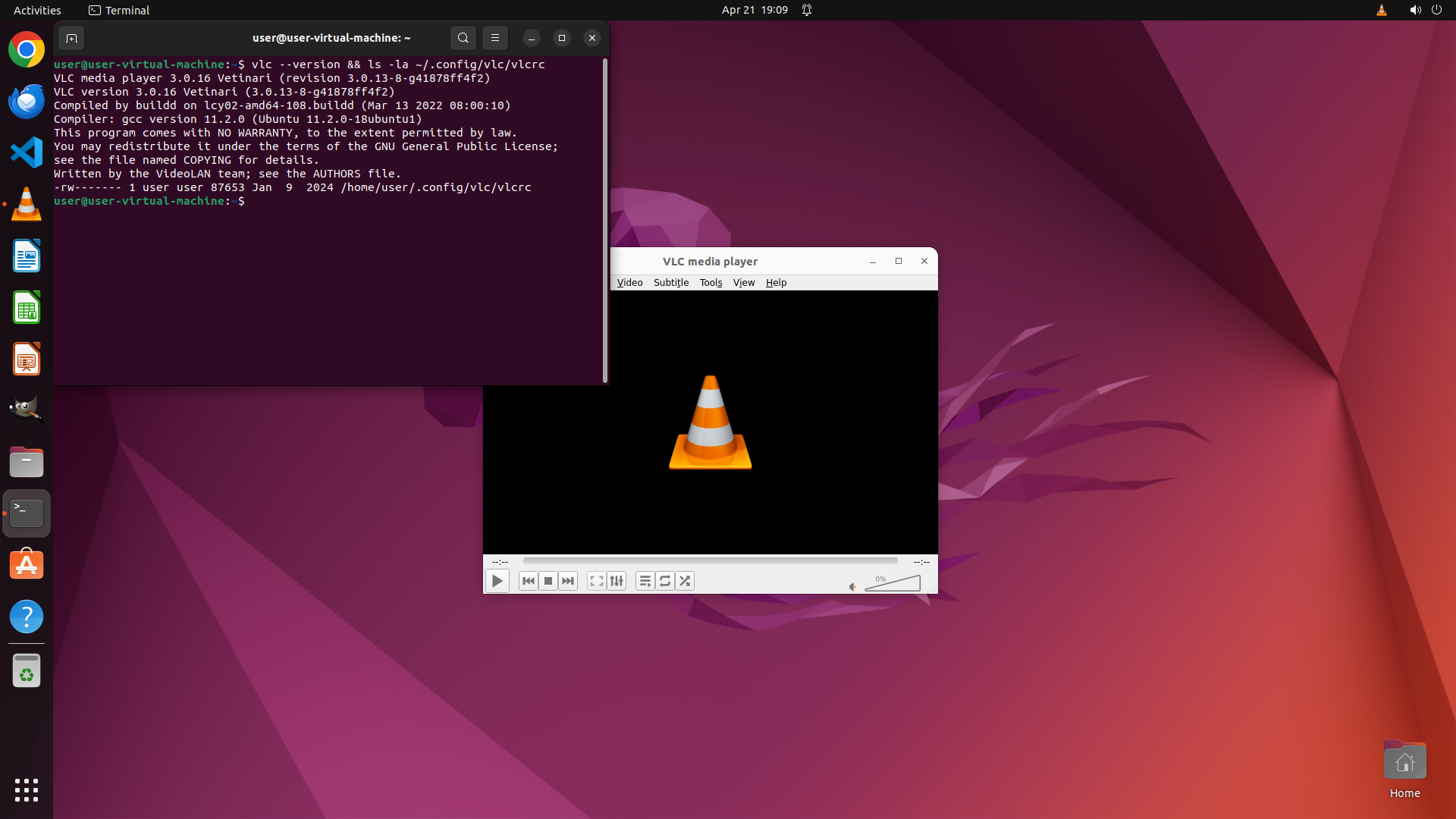
Task: Open the Video menu
Action: [x=629, y=282]
